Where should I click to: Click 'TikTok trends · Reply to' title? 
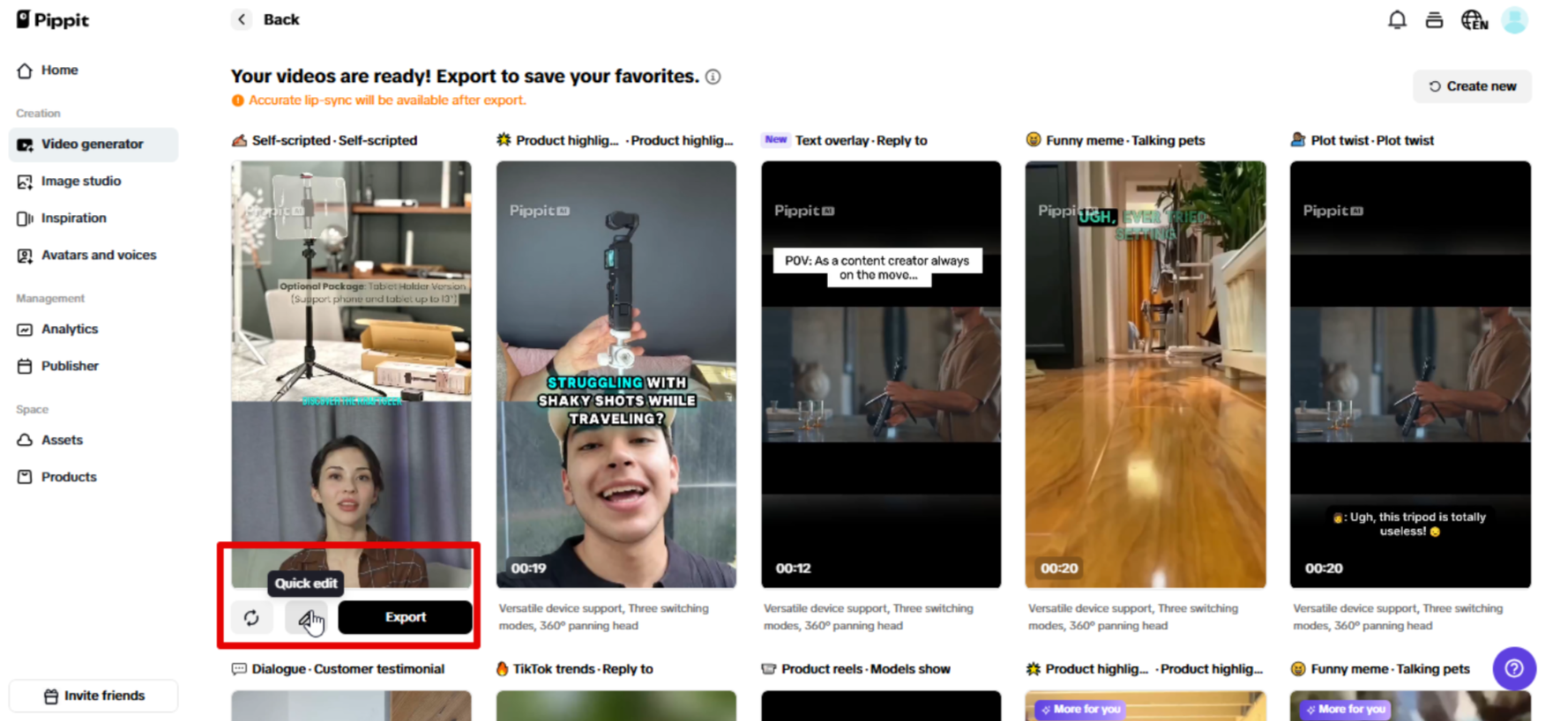[x=583, y=670]
